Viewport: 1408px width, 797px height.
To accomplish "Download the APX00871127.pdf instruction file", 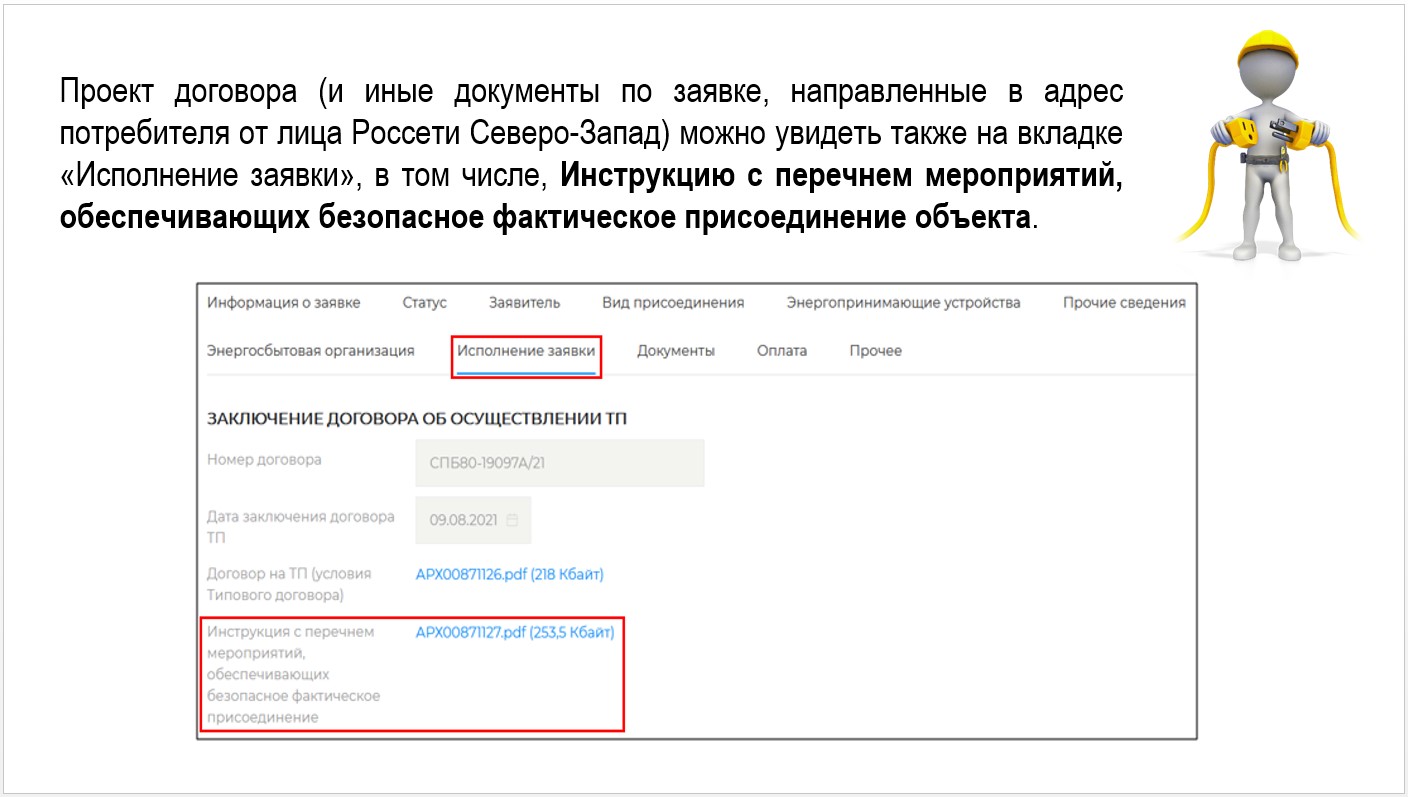I will point(514,632).
